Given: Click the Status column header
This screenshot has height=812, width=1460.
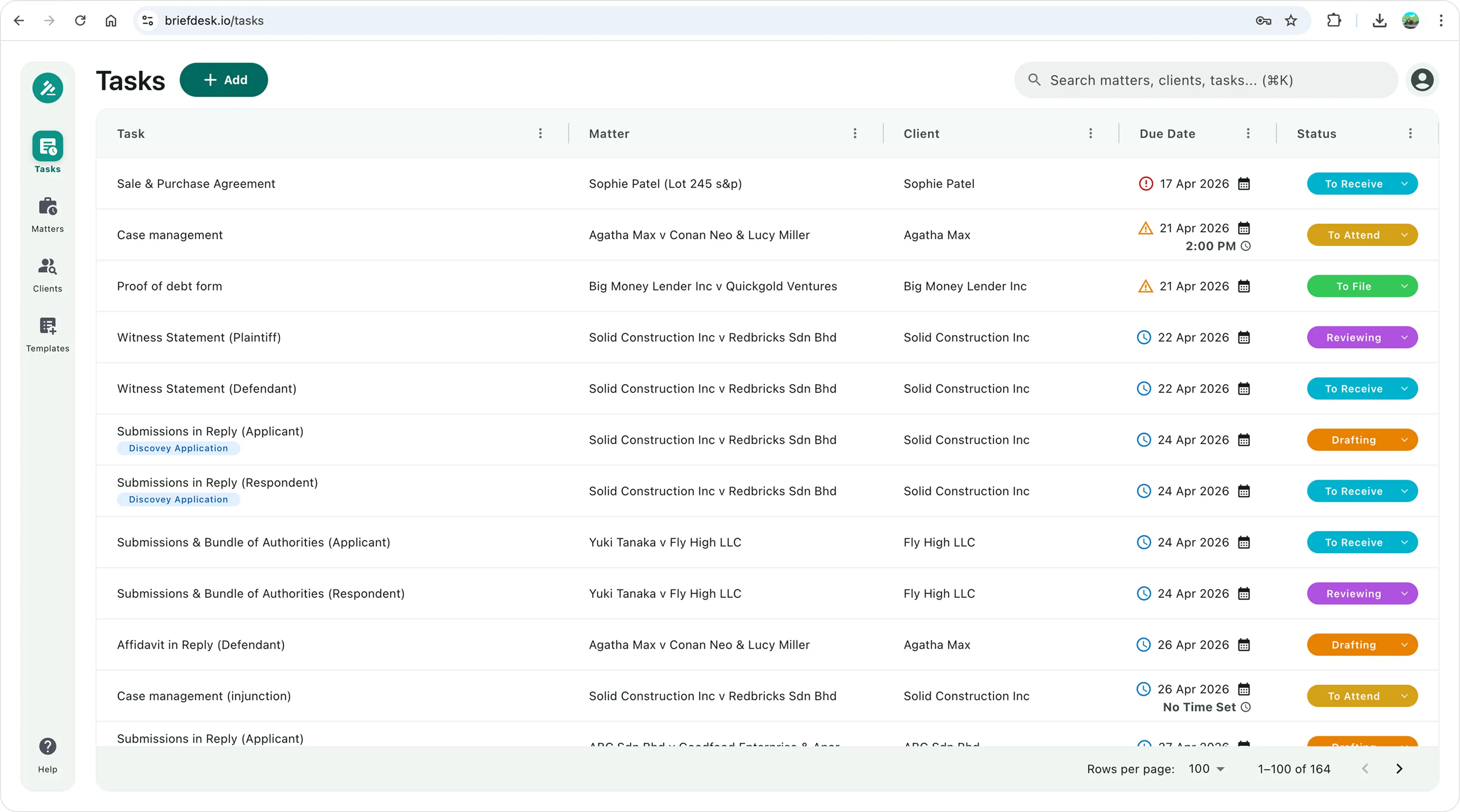Looking at the screenshot, I should pos(1316,134).
